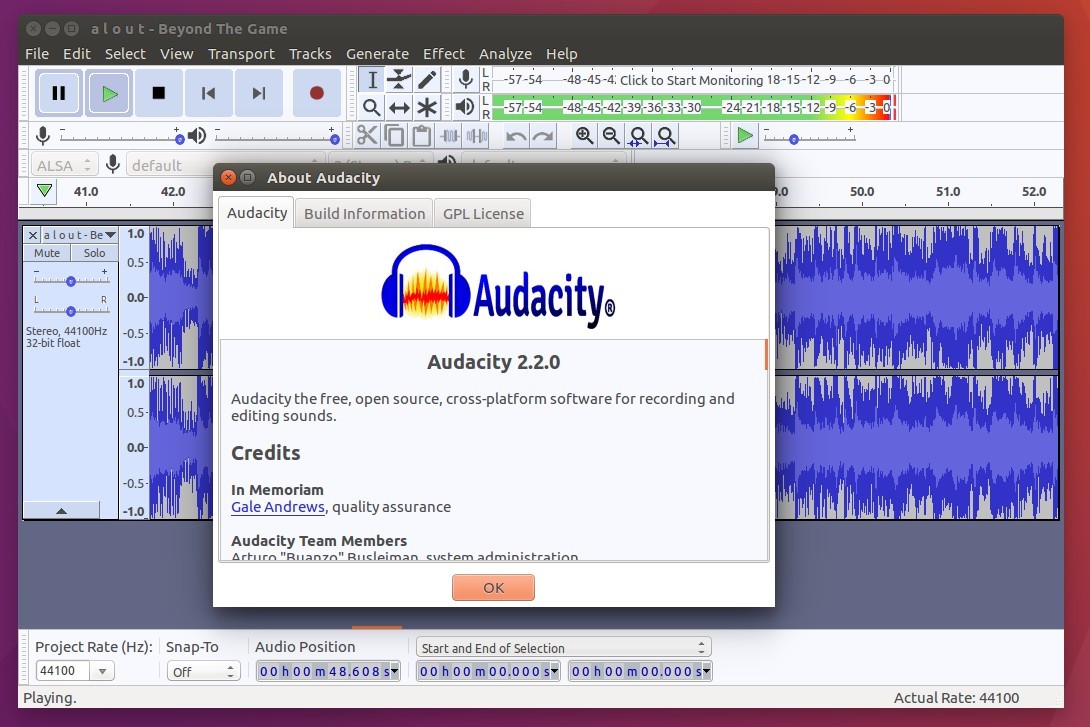
Task: Click OK to close About Audacity
Action: (x=494, y=588)
